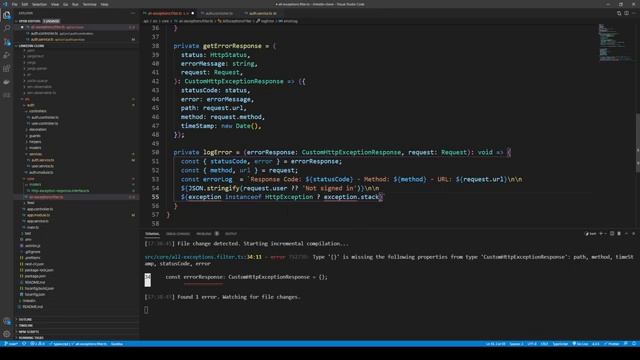Click UTF-8 encoding in status bar
This screenshot has width=640, height=360.
pos(532,344)
